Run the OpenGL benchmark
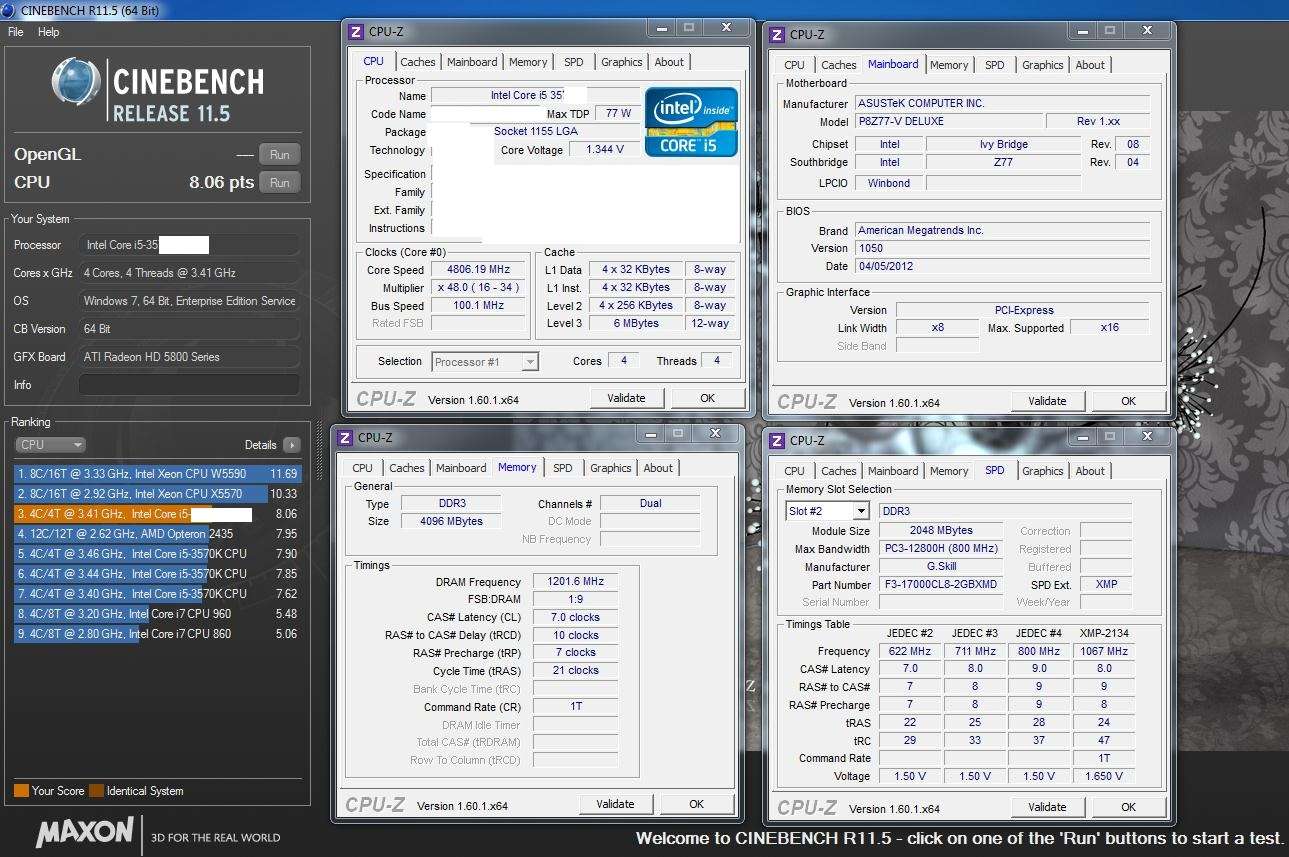The image size is (1289, 857). pyautogui.click(x=280, y=155)
